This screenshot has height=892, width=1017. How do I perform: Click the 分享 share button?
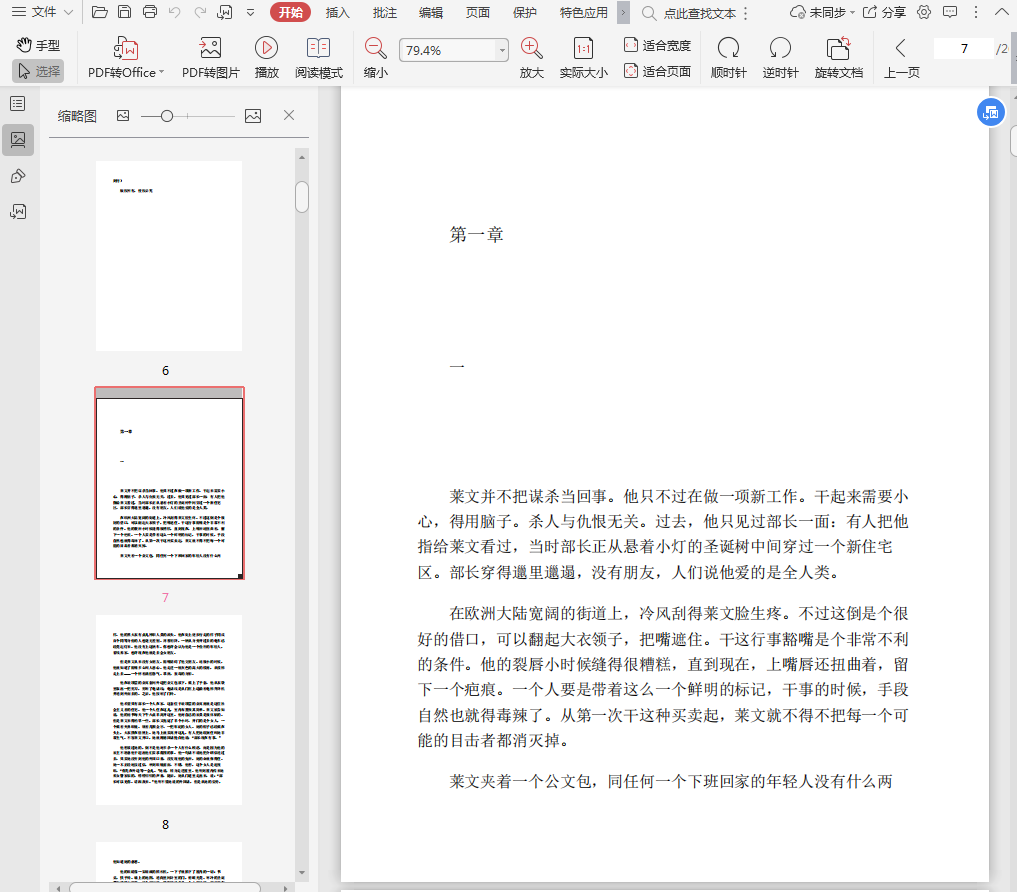point(884,12)
